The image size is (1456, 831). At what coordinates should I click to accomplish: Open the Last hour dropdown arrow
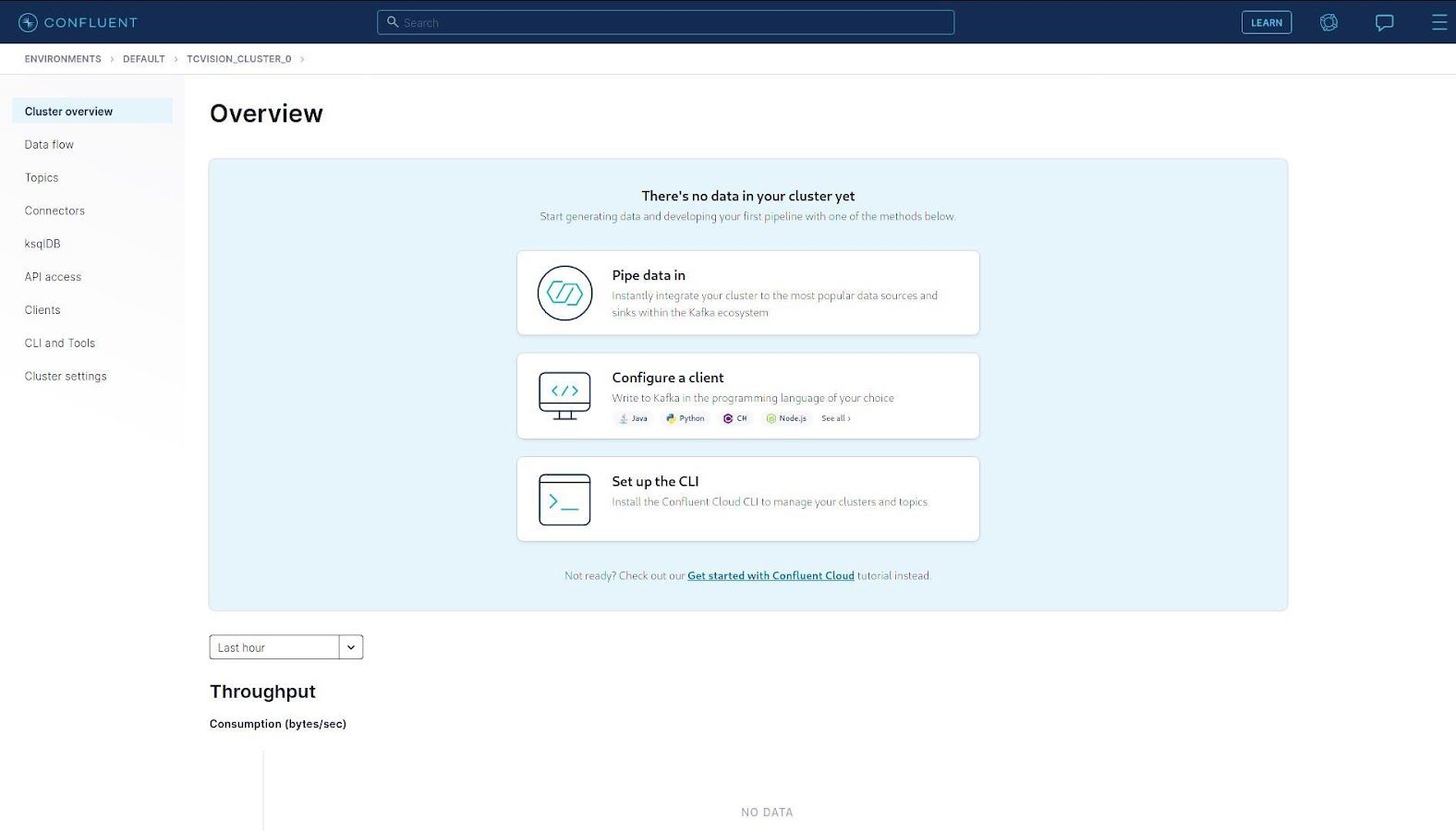pyautogui.click(x=351, y=647)
